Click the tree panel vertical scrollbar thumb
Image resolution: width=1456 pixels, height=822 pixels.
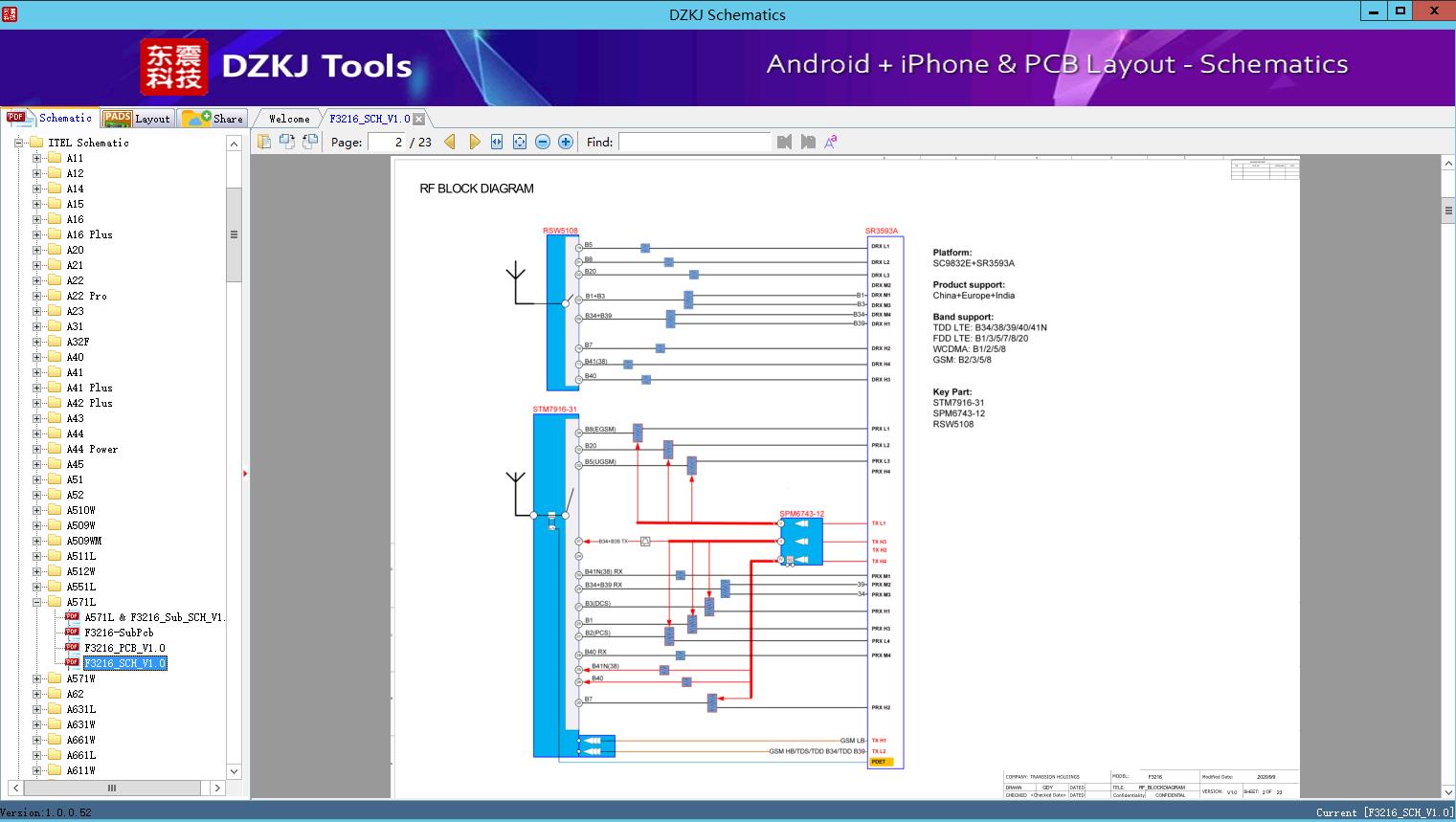pos(235,234)
